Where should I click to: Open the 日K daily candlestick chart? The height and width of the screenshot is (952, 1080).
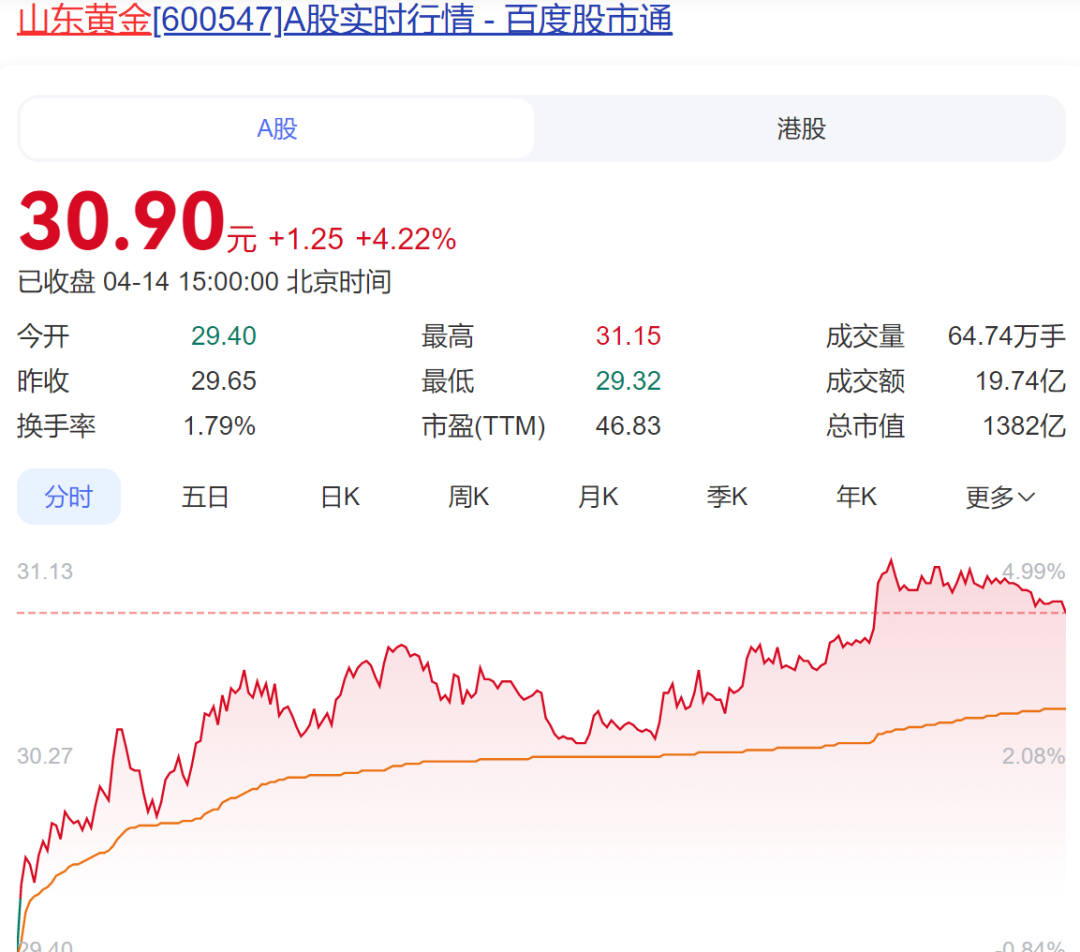[x=339, y=496]
